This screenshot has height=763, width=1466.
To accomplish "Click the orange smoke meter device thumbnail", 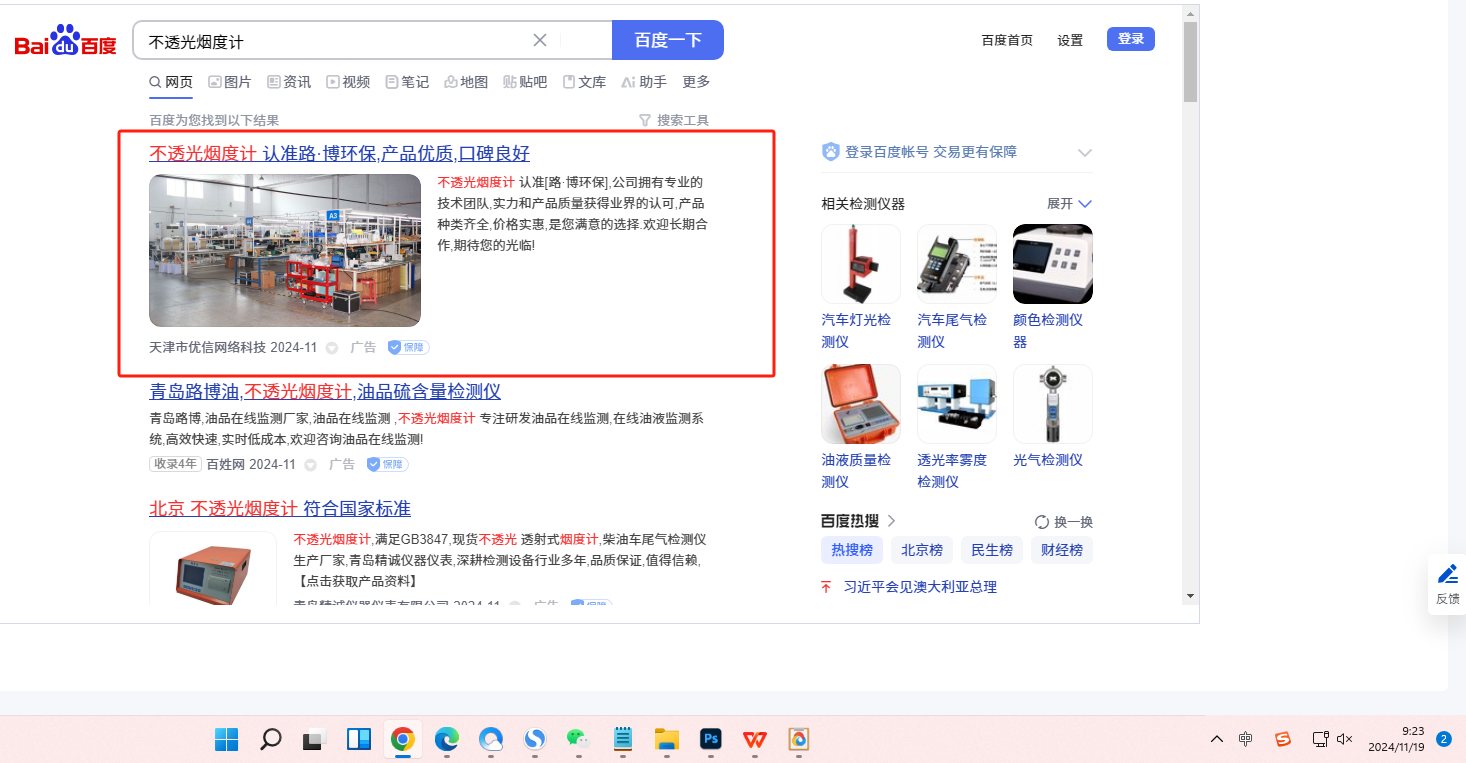I will pyautogui.click(x=213, y=568).
